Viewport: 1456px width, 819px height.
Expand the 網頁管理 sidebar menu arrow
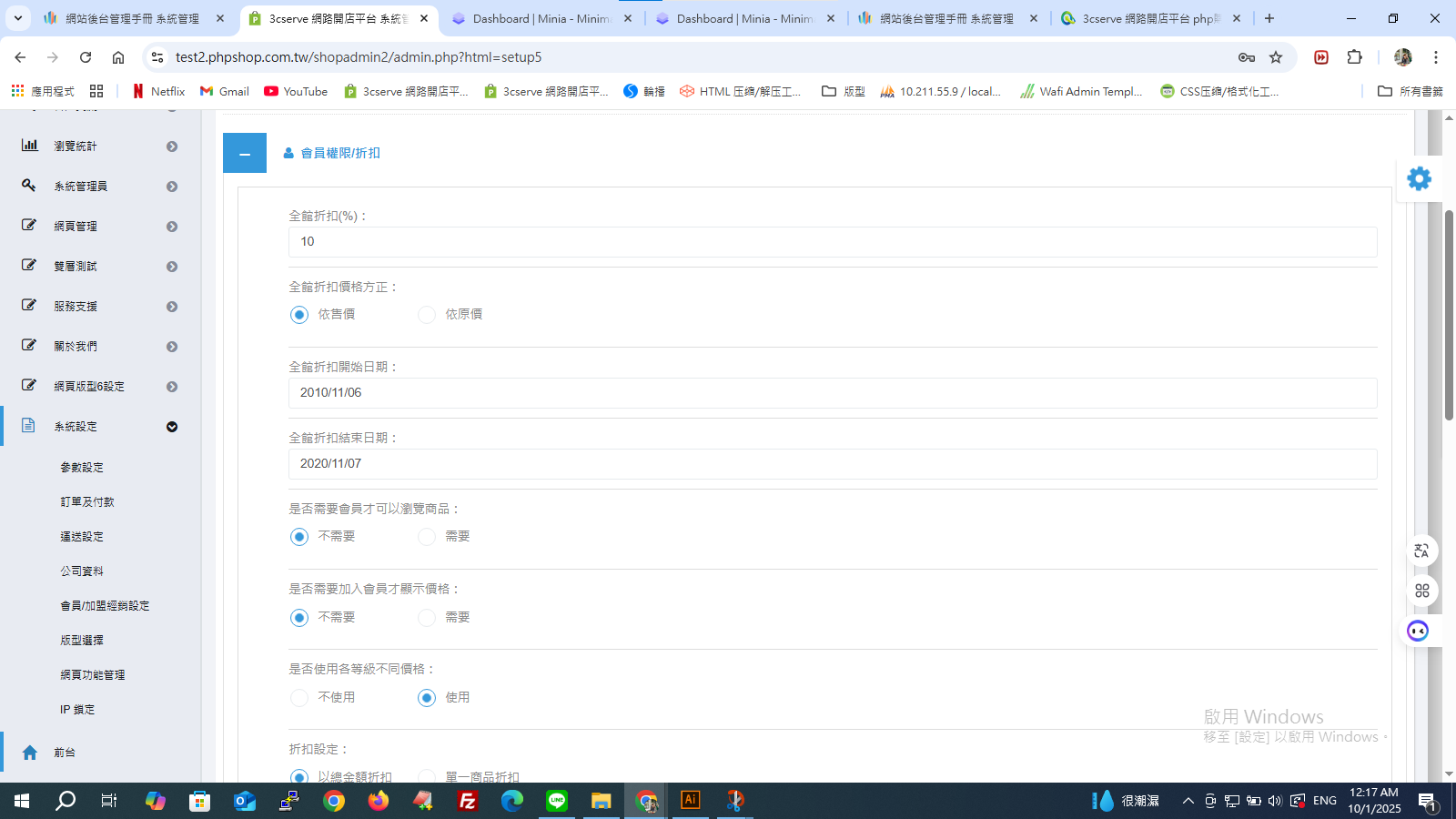pyautogui.click(x=172, y=227)
